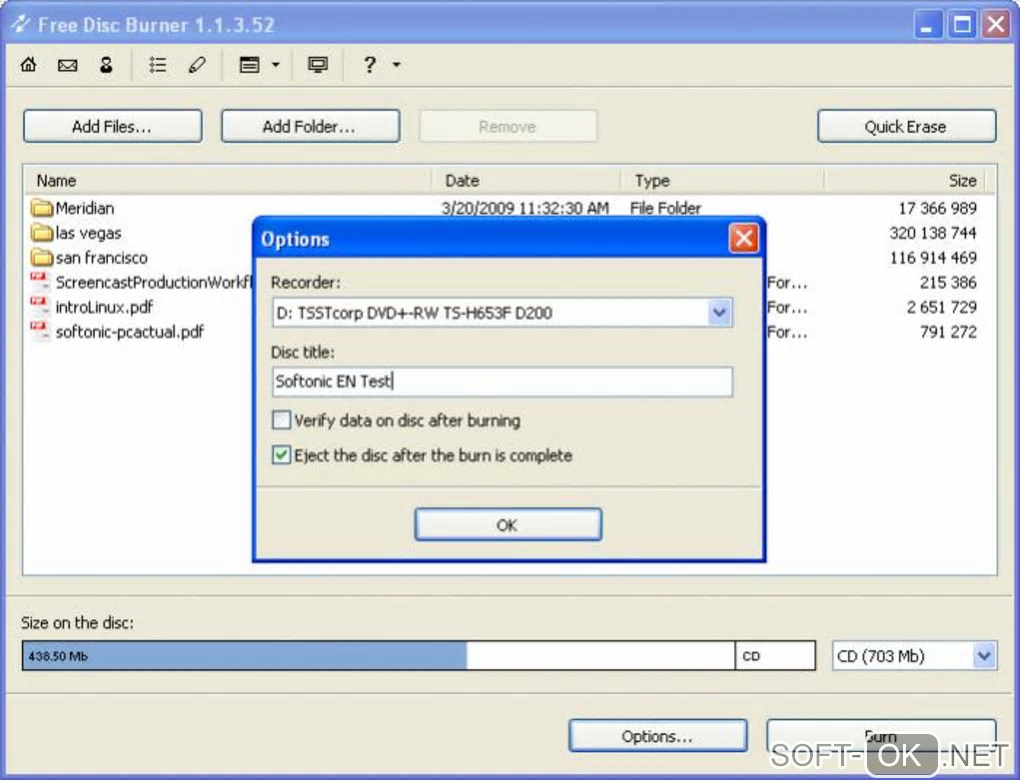This screenshot has width=1020, height=780.
Task: Click size value 215 386
Action: (948, 282)
